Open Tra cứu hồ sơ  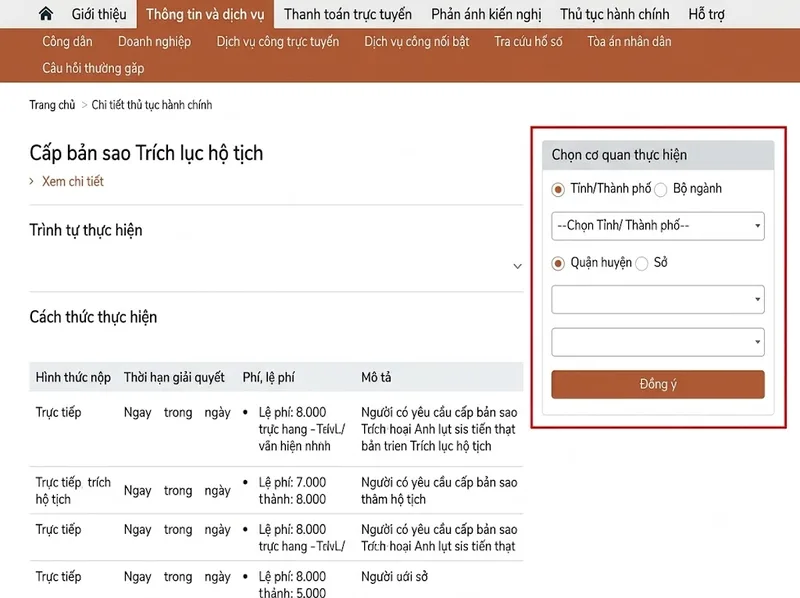click(528, 41)
